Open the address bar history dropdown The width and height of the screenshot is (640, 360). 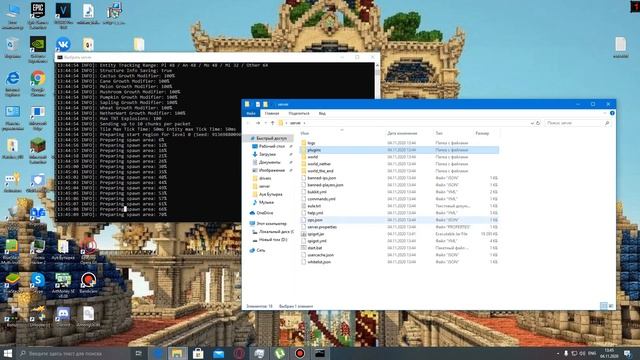point(532,123)
